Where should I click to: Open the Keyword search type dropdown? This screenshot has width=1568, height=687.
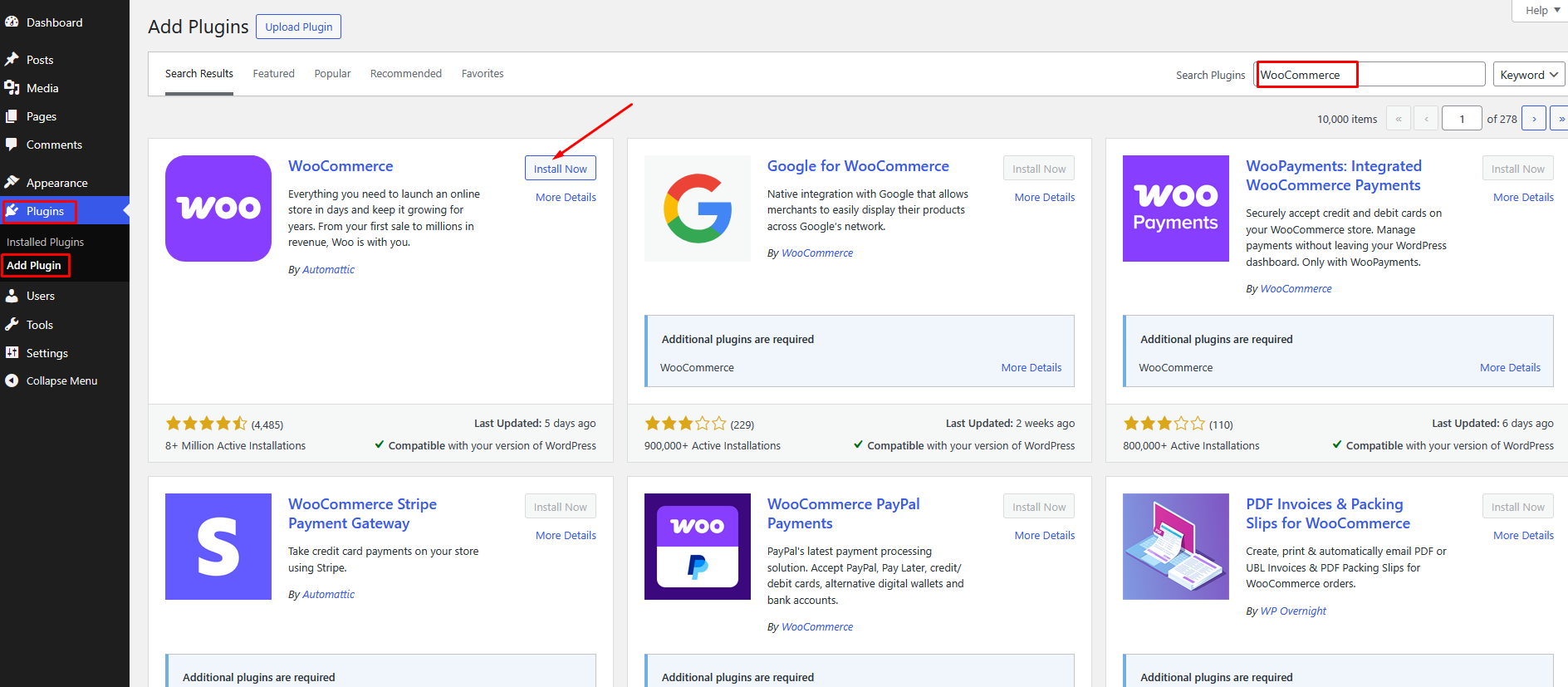point(1528,74)
